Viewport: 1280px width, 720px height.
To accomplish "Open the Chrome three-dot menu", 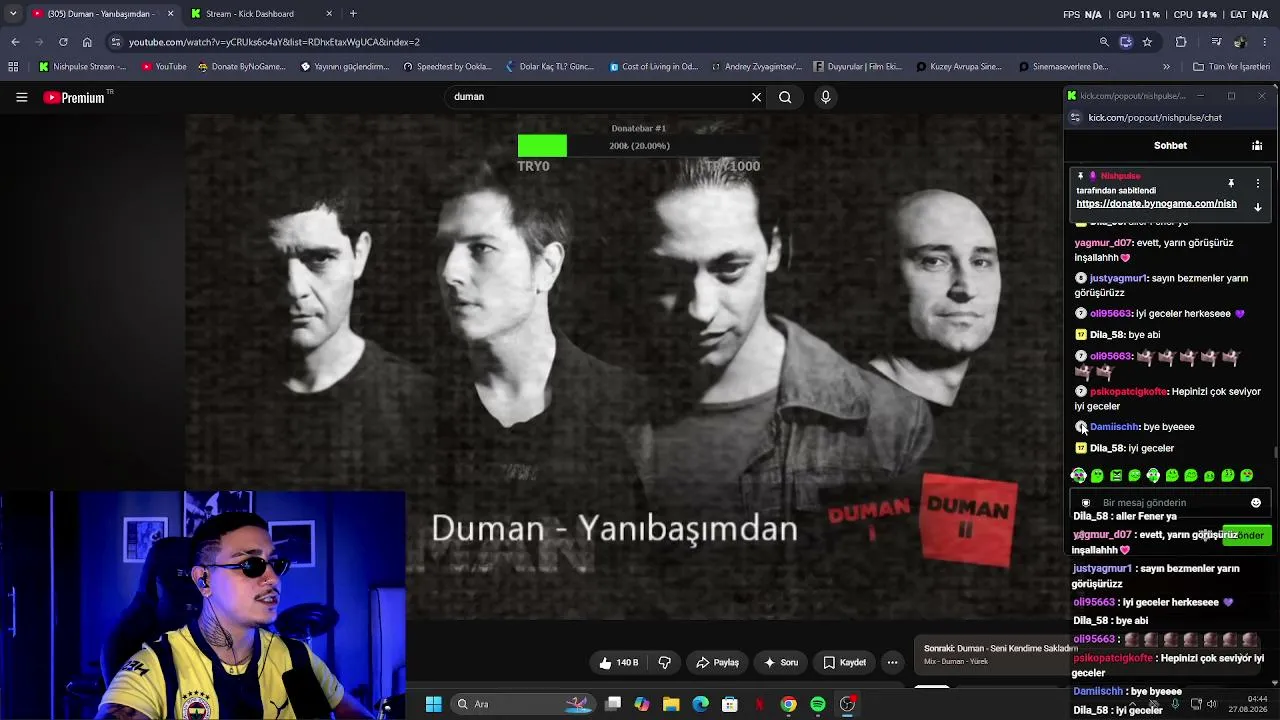I will pos(1266,42).
